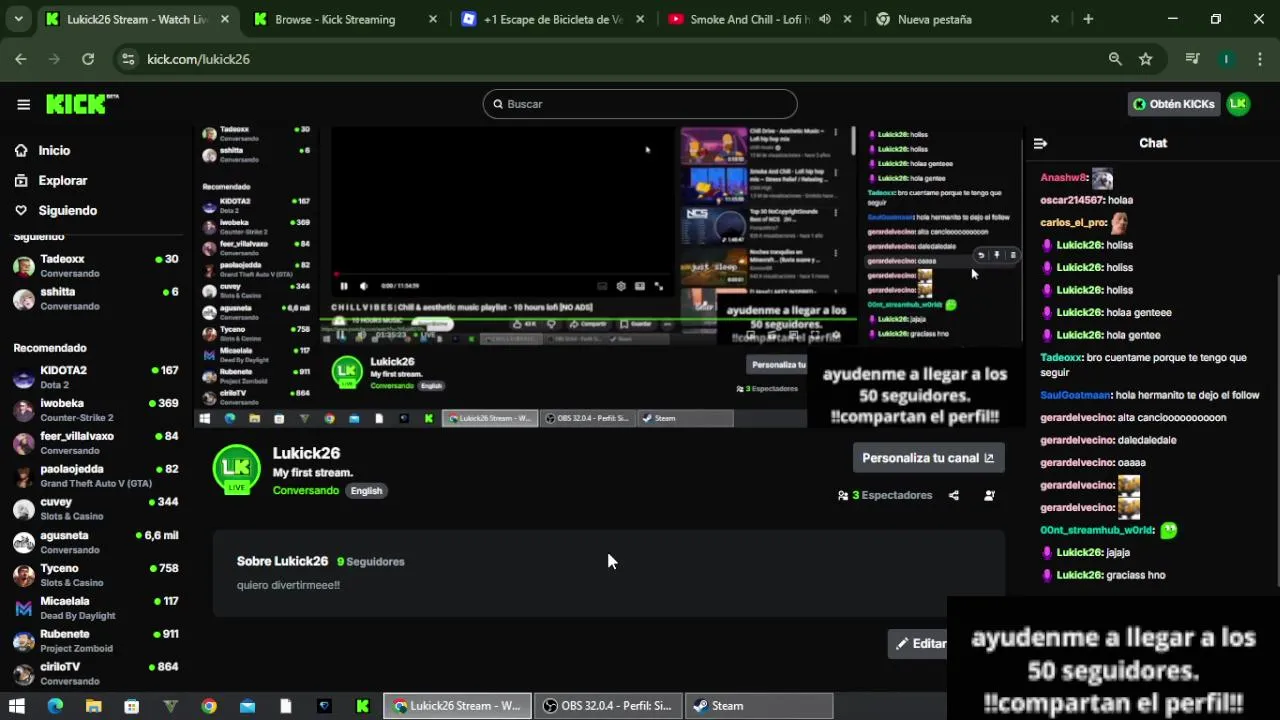Click username SaulGoatmaan in chat

pos(1075,395)
